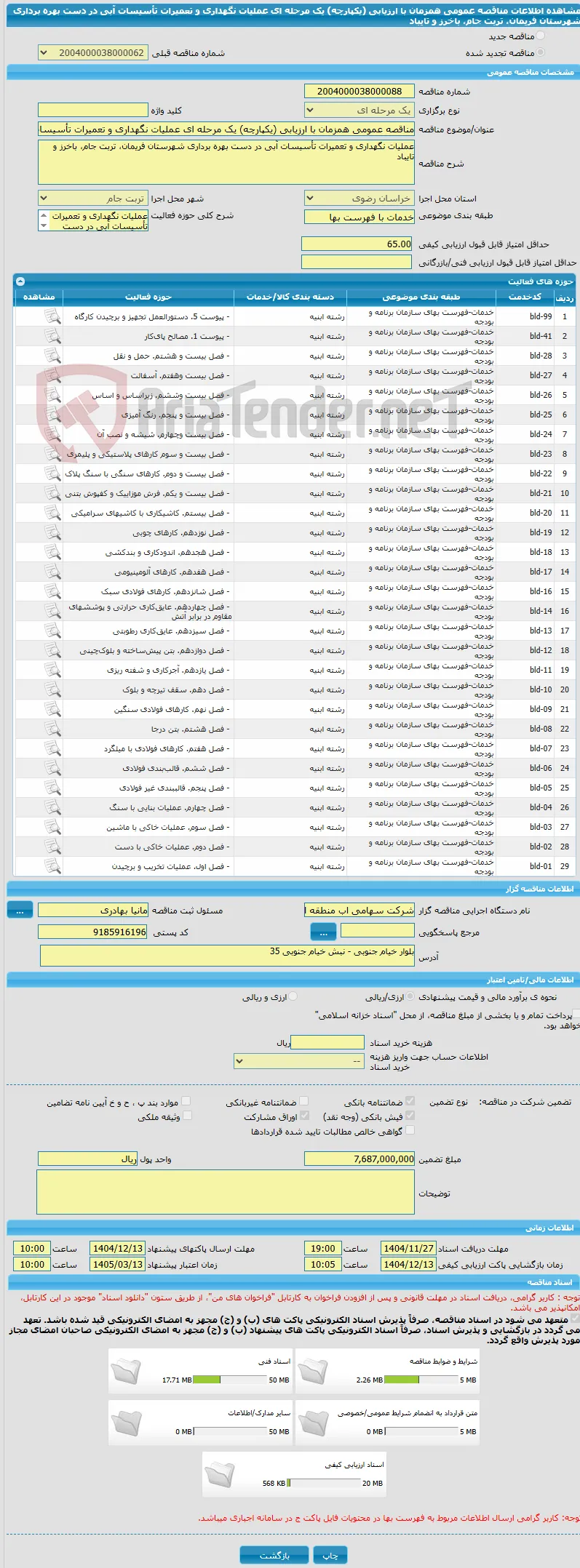
Task: Click view icon in row bld-24
Action: tap(52, 433)
